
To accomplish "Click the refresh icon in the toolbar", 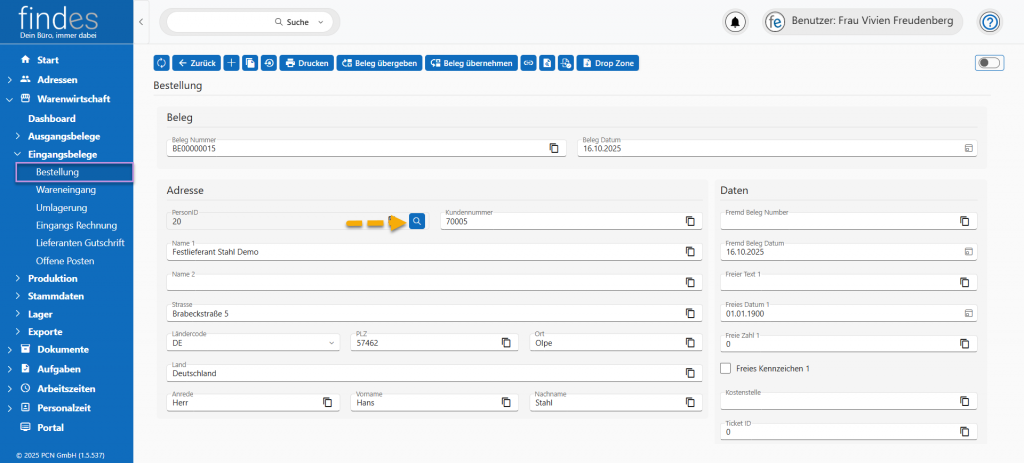I will click(161, 63).
